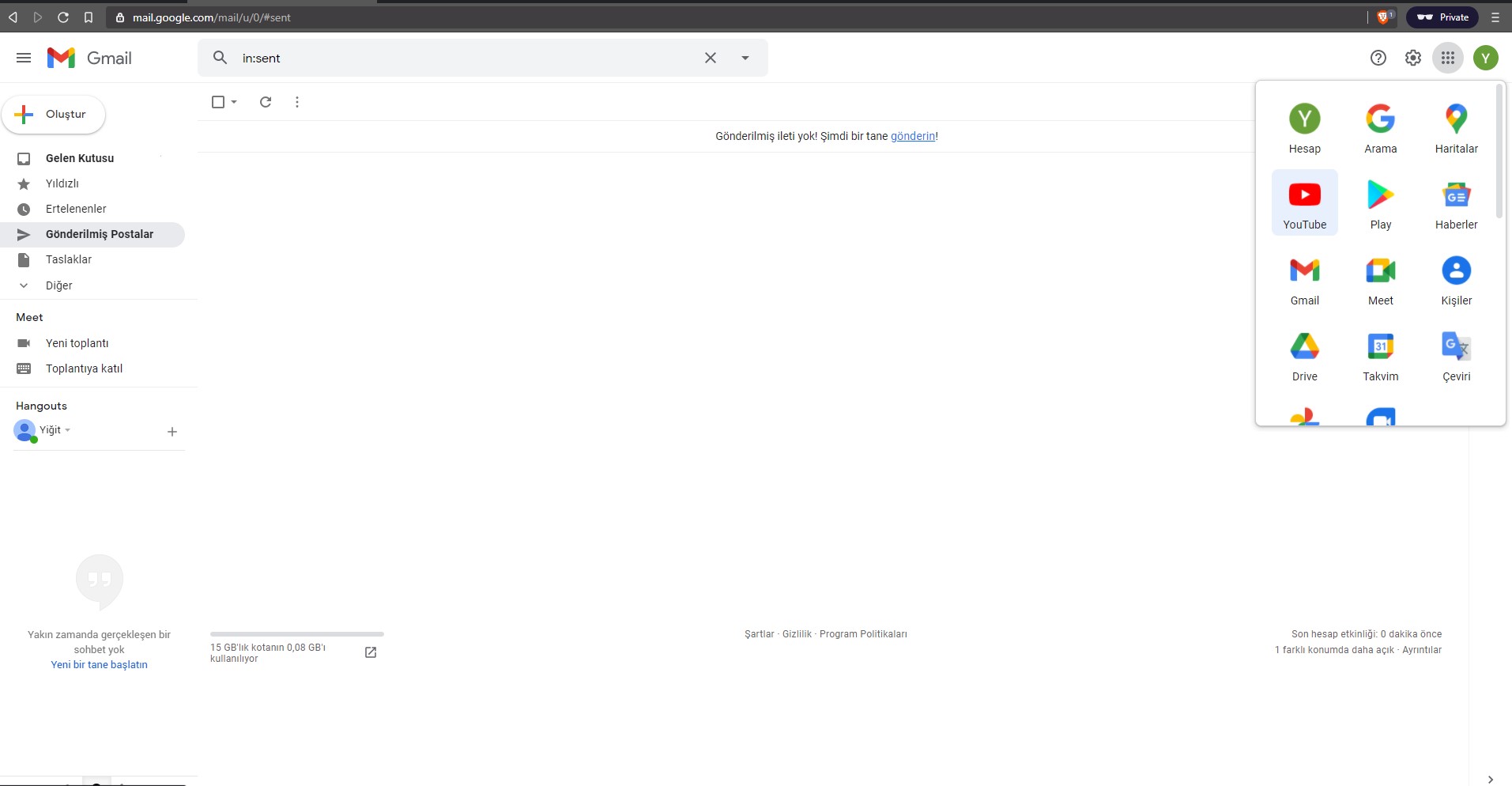Launch Haritalar (Maps) from the apps panel
The image size is (1512, 786).
pos(1456,127)
